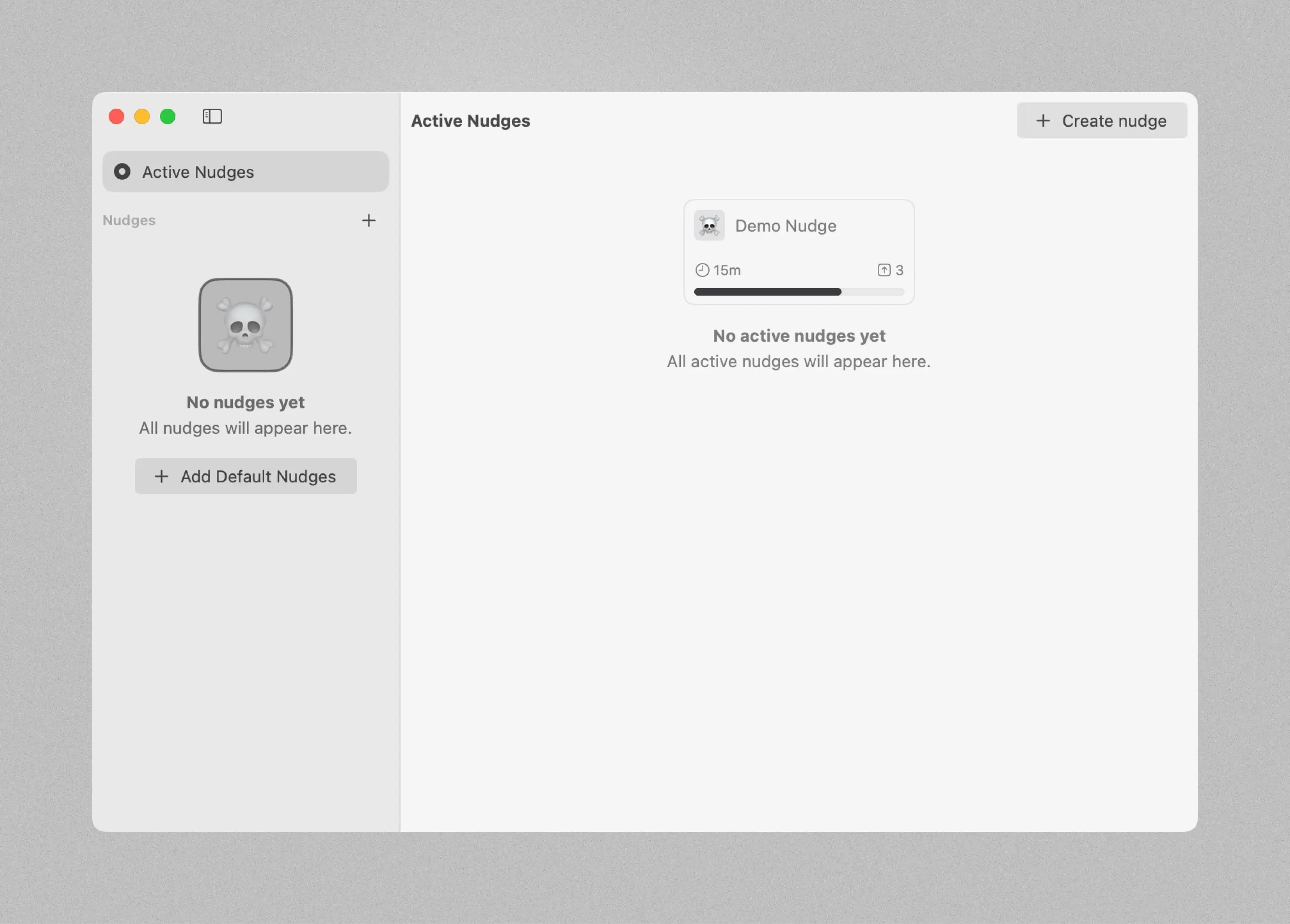This screenshot has width=1290, height=924.
Task: Click the Create nudge button
Action: coord(1101,120)
